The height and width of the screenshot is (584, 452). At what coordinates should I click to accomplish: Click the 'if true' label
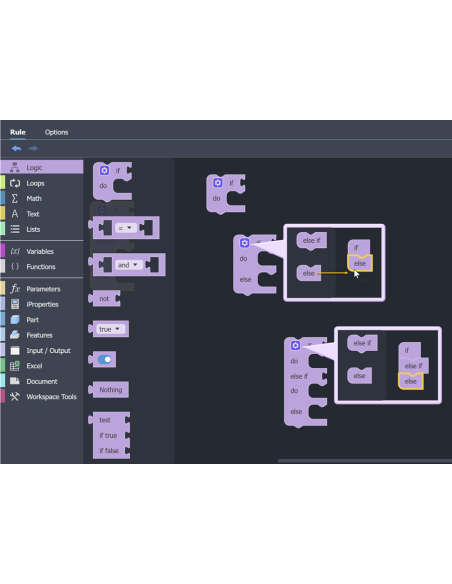point(108,435)
